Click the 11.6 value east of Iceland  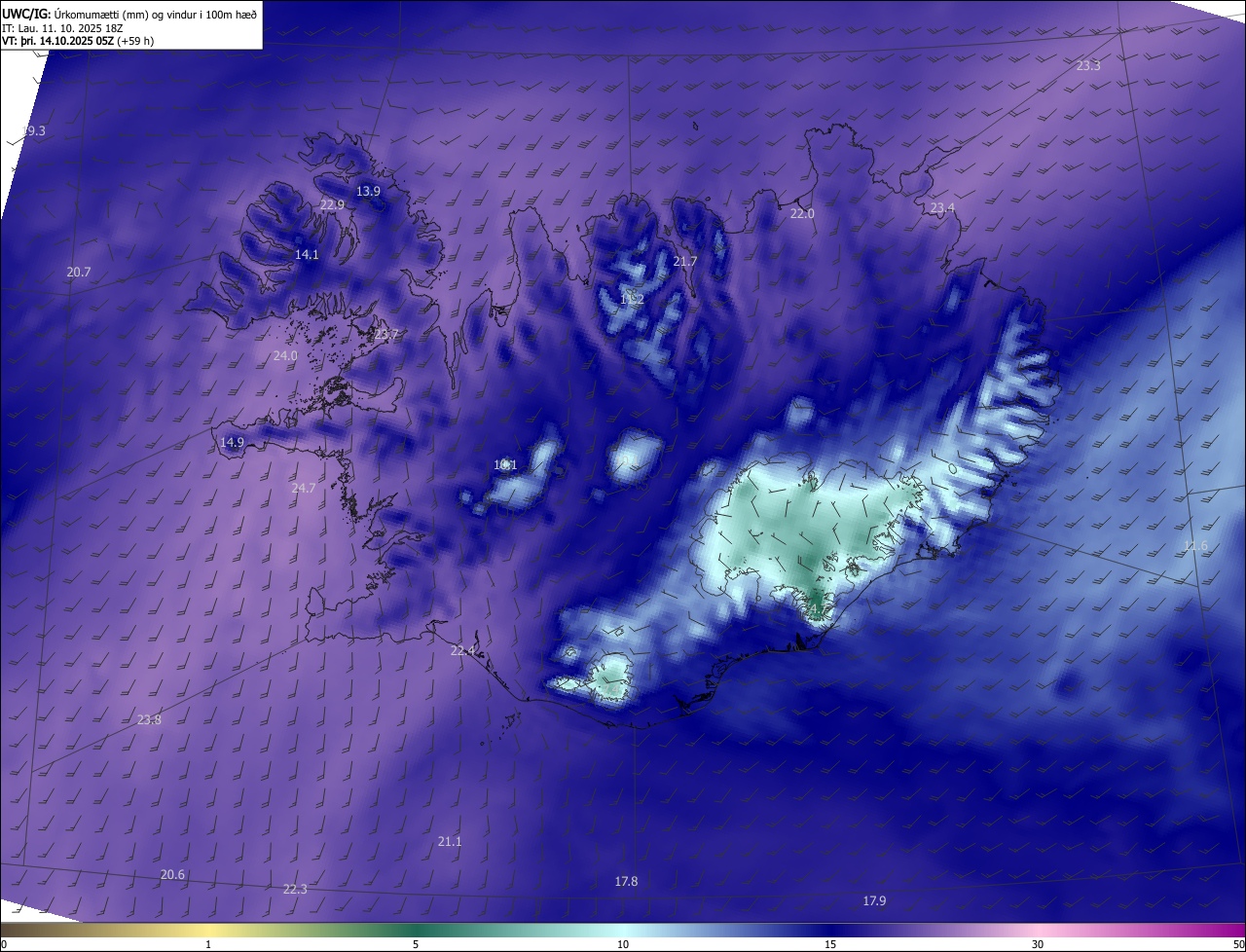1195,545
